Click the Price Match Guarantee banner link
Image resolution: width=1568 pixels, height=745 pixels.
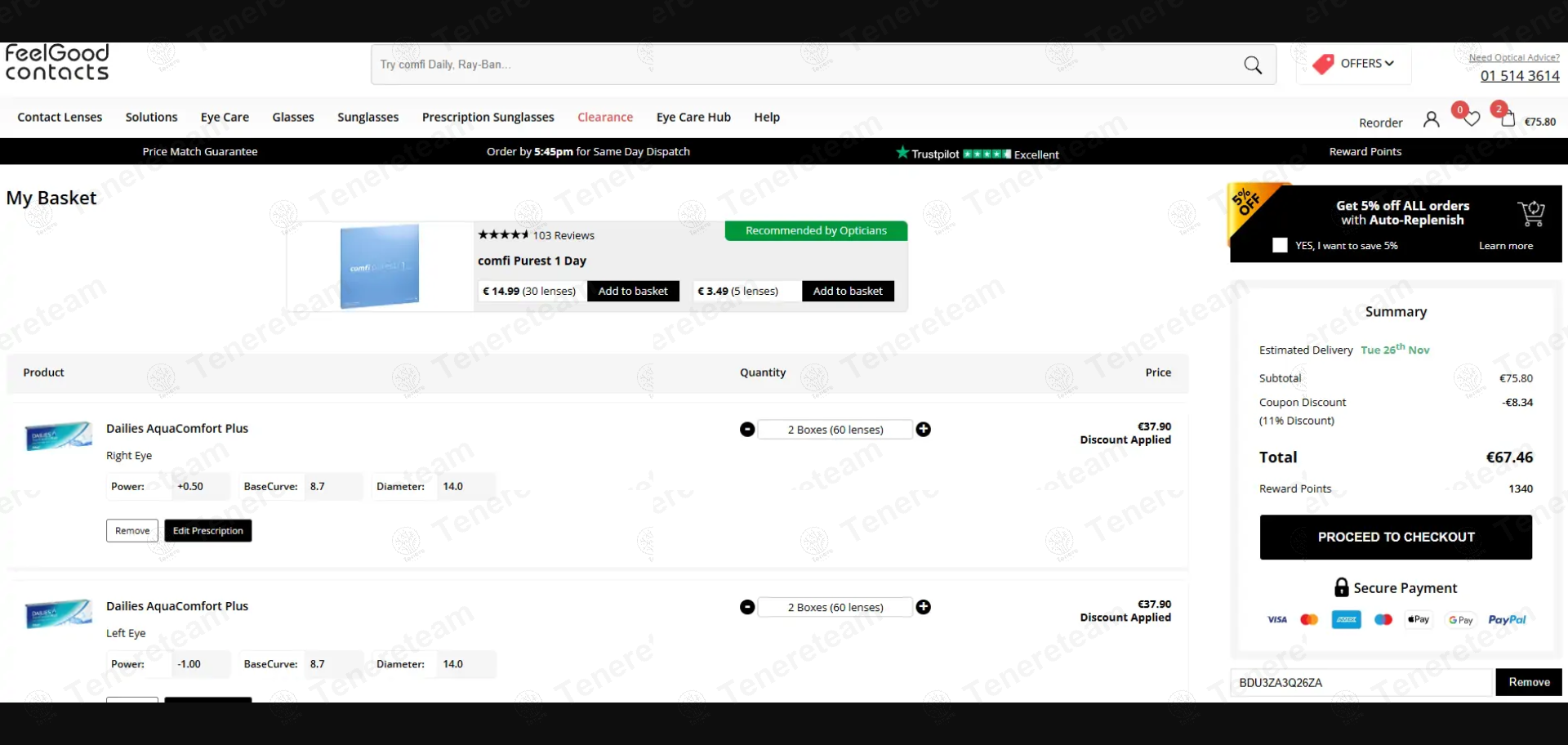[x=200, y=152]
